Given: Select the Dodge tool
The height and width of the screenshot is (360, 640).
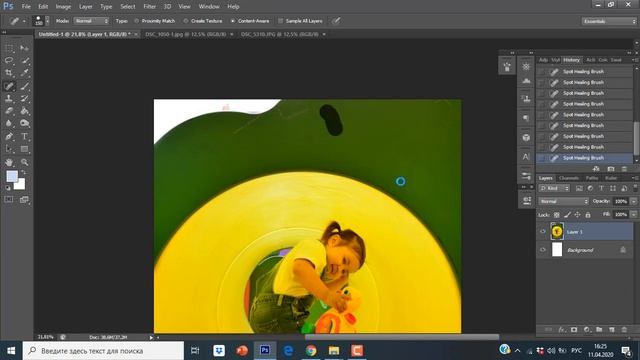Looking at the screenshot, I should 24,123.
